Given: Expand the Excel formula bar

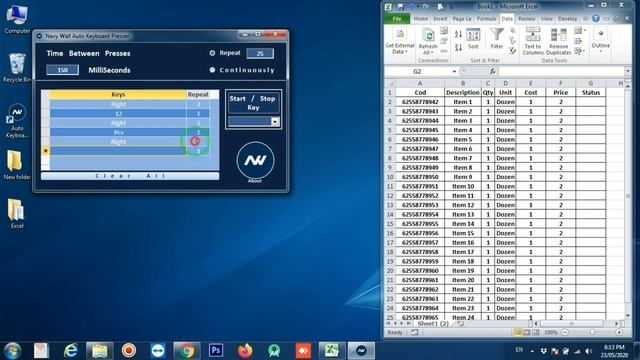Looking at the screenshot, I should [627, 71].
